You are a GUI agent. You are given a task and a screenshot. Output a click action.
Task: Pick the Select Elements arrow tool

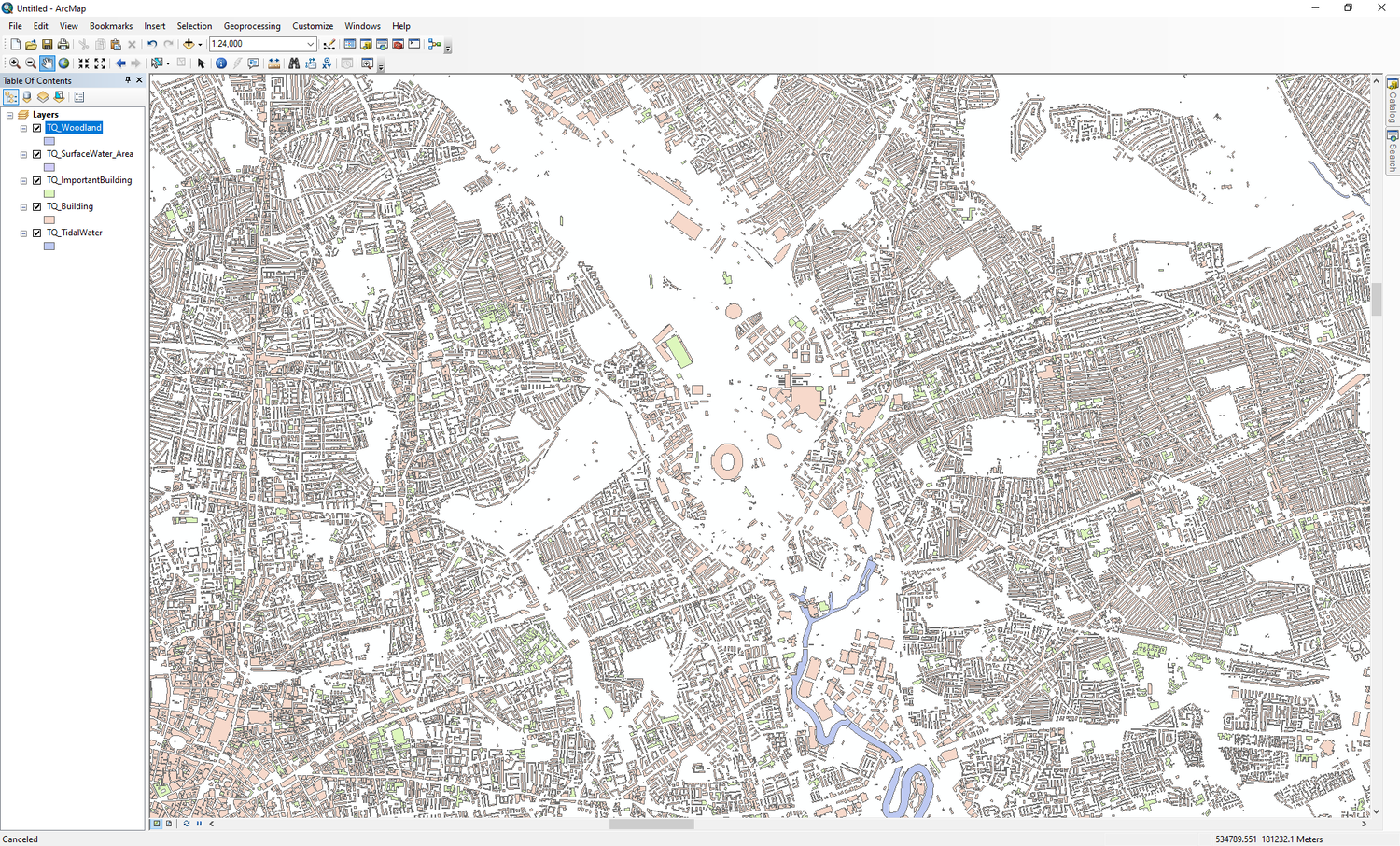[202, 63]
